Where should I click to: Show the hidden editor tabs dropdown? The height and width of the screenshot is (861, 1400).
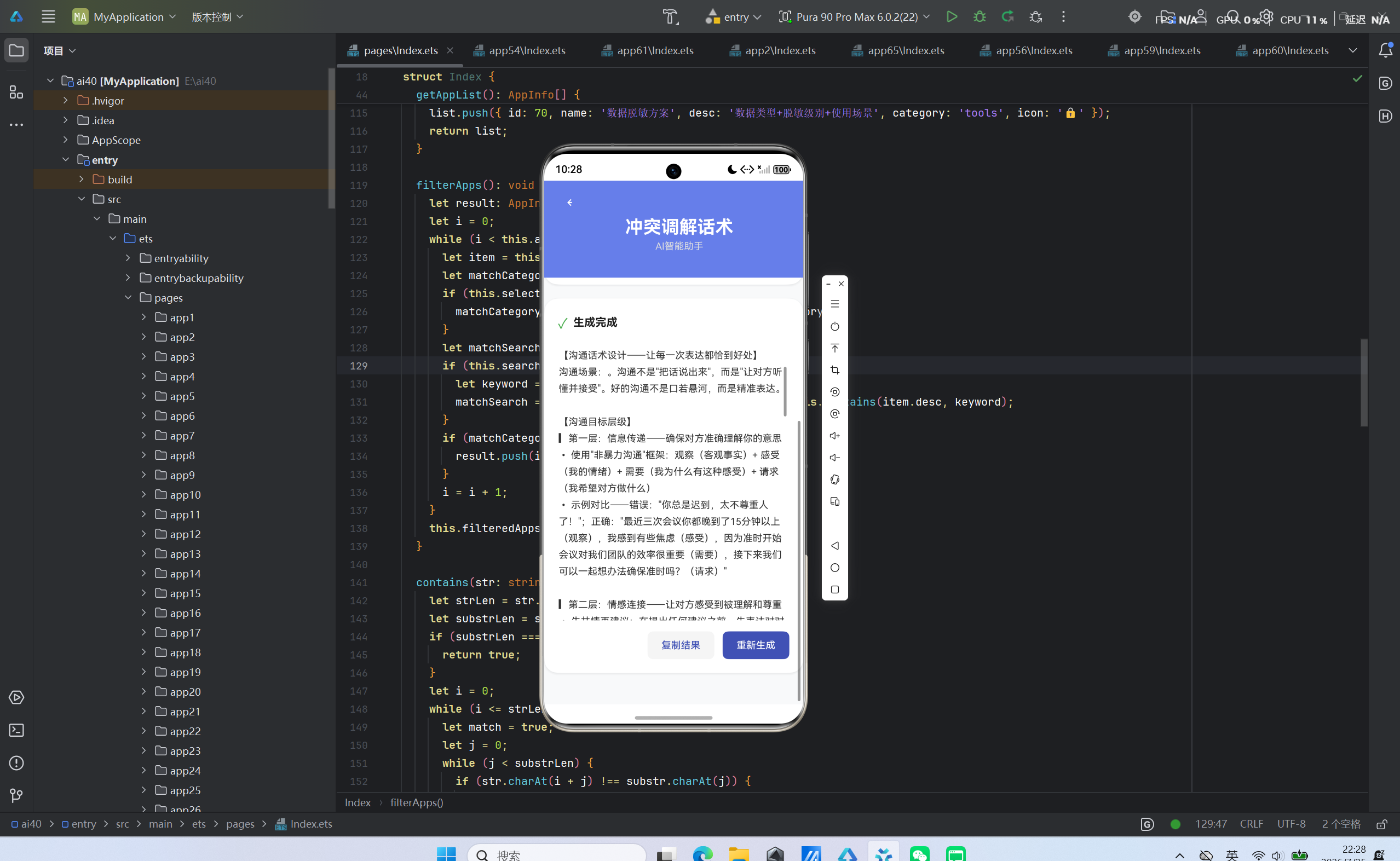click(x=1353, y=50)
